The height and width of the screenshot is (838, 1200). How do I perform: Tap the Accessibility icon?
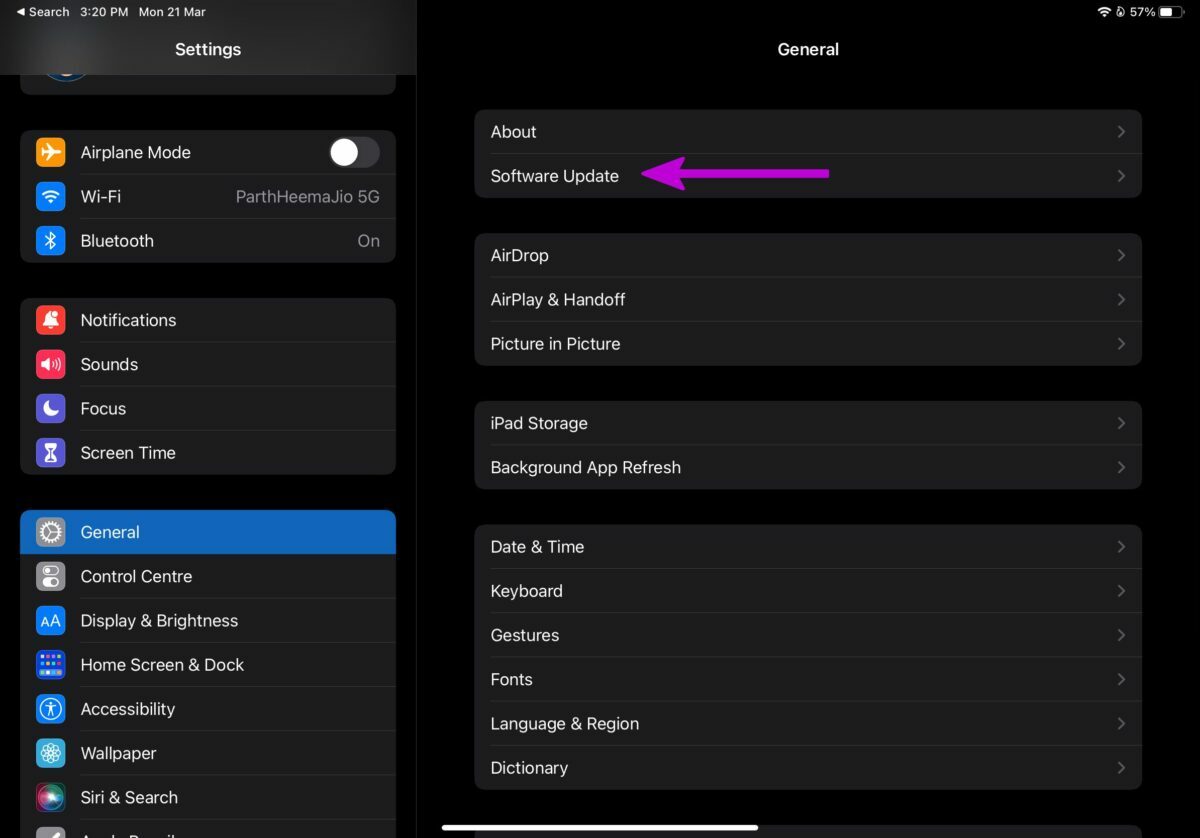click(50, 709)
